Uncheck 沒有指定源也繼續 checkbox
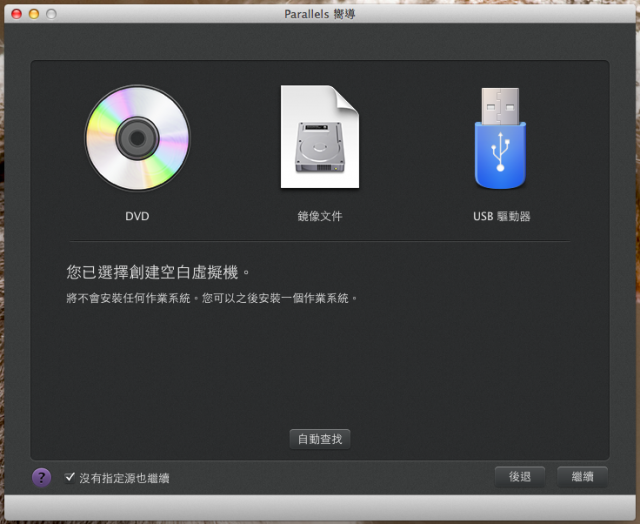640x524 pixels. 70,477
